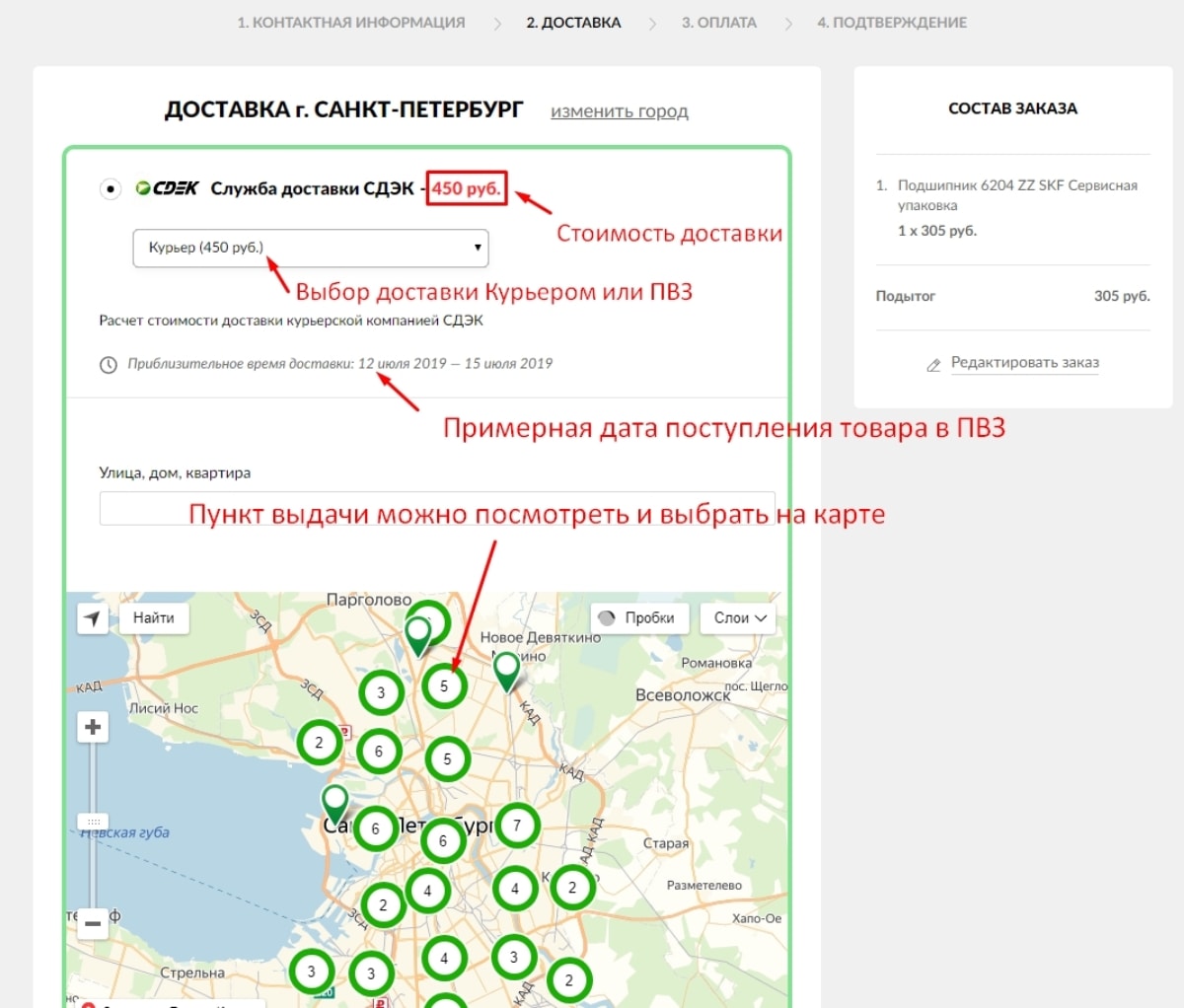Click the map zoom slider handle
Screen dimensions: 1184x1008
pos(93,821)
